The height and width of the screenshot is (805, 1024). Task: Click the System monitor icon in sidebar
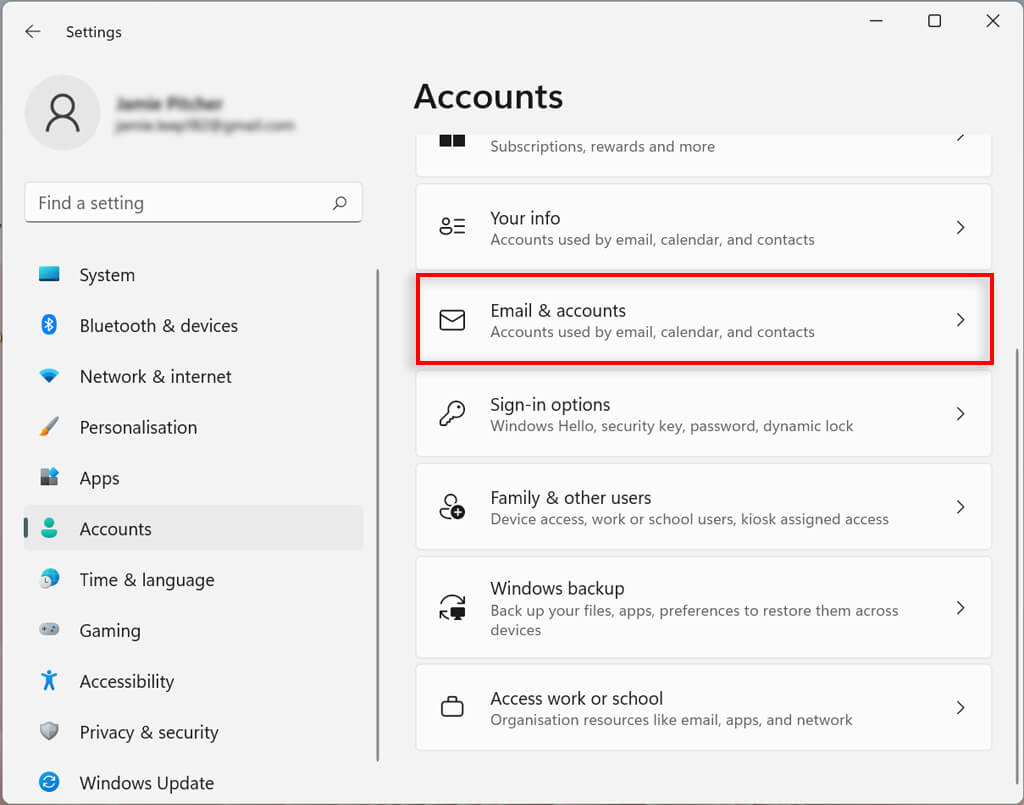click(x=49, y=274)
